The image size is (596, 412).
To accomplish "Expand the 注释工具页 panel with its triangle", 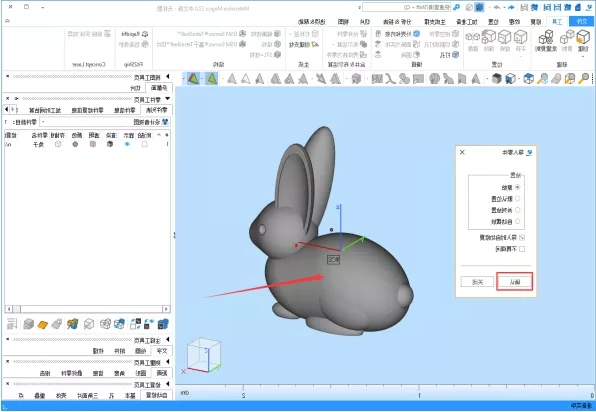I will coord(168,340).
